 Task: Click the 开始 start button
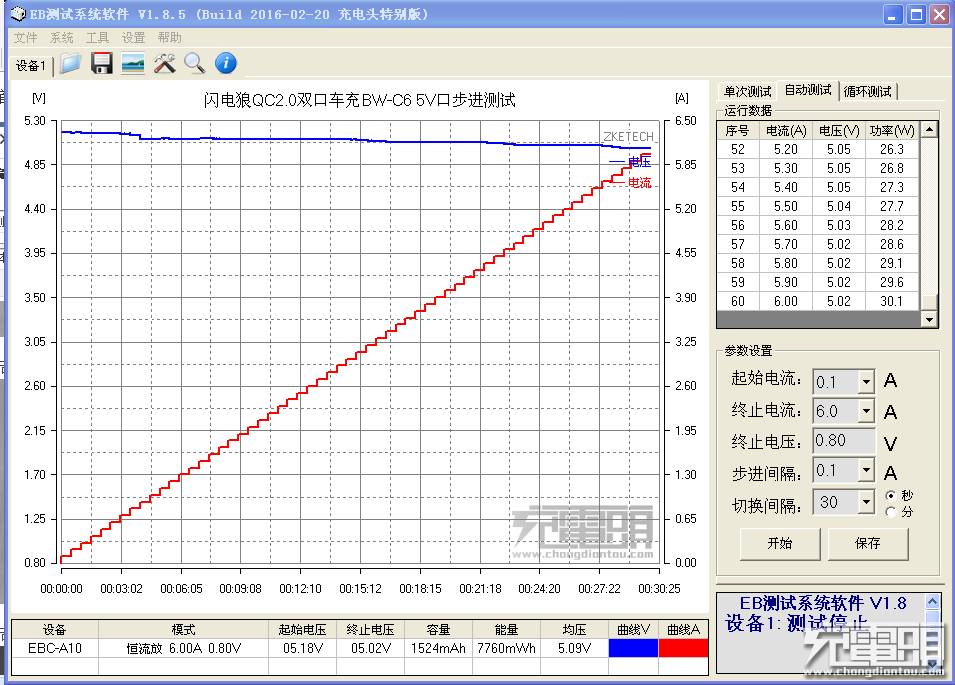pyautogui.click(x=780, y=543)
